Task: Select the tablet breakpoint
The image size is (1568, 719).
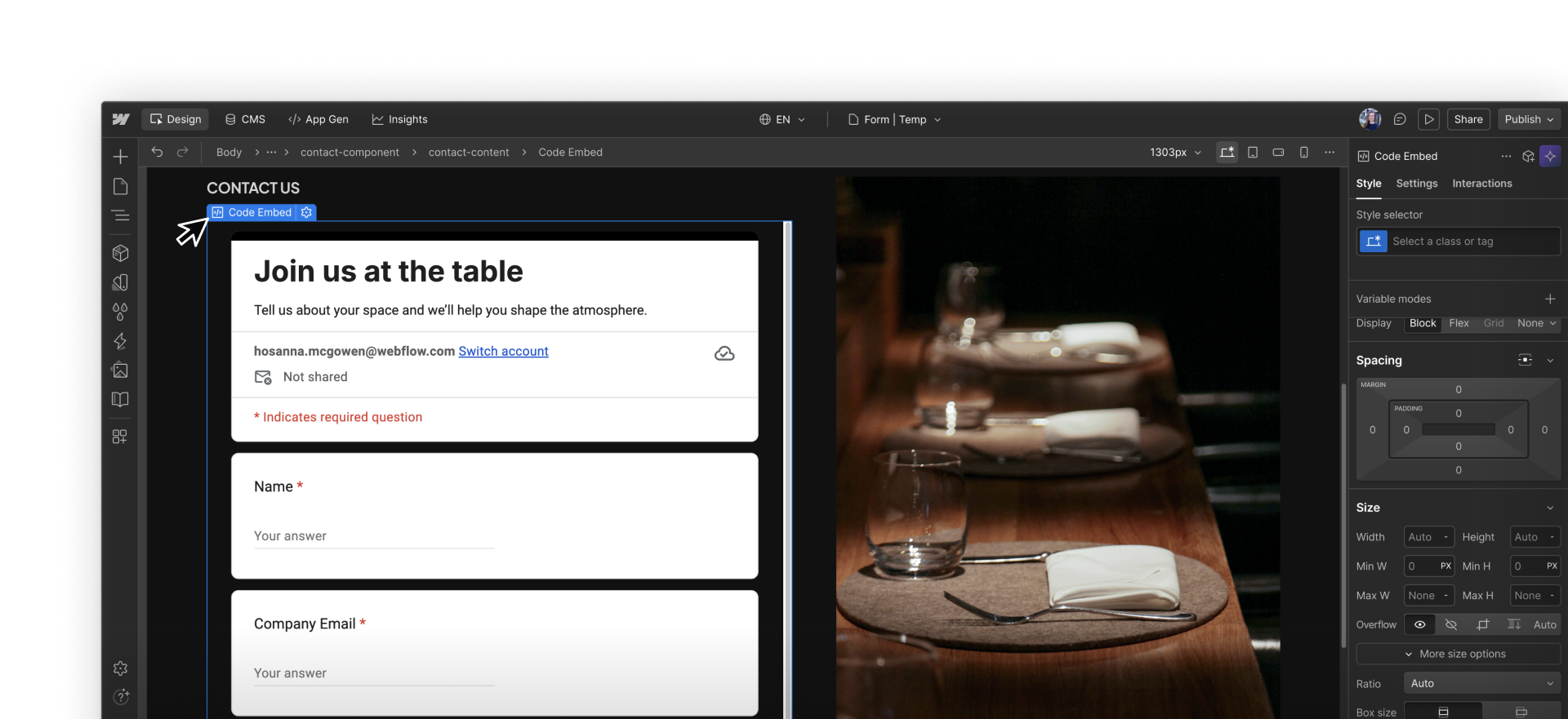Action: point(1253,152)
